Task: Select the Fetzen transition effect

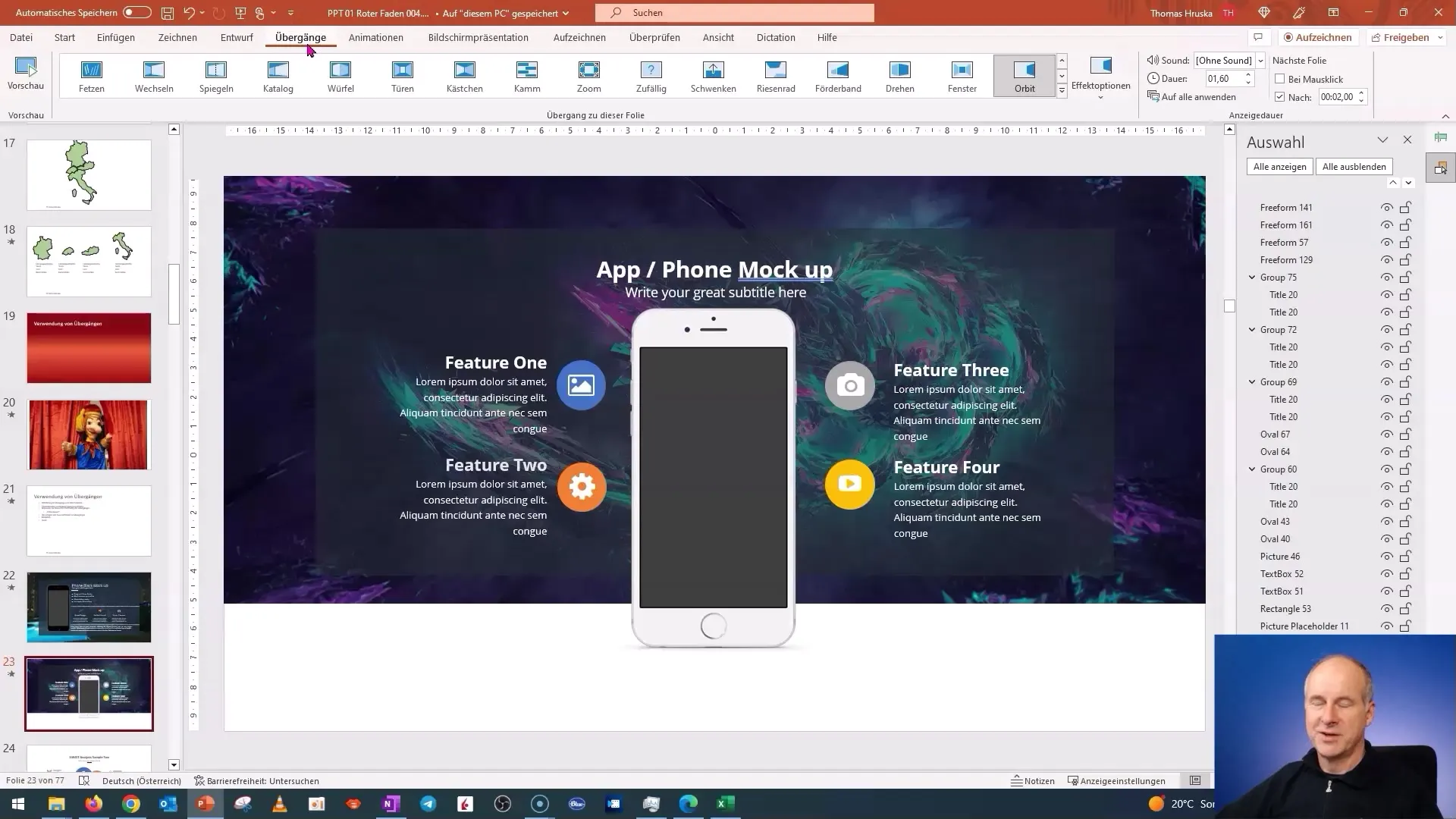Action: click(91, 75)
